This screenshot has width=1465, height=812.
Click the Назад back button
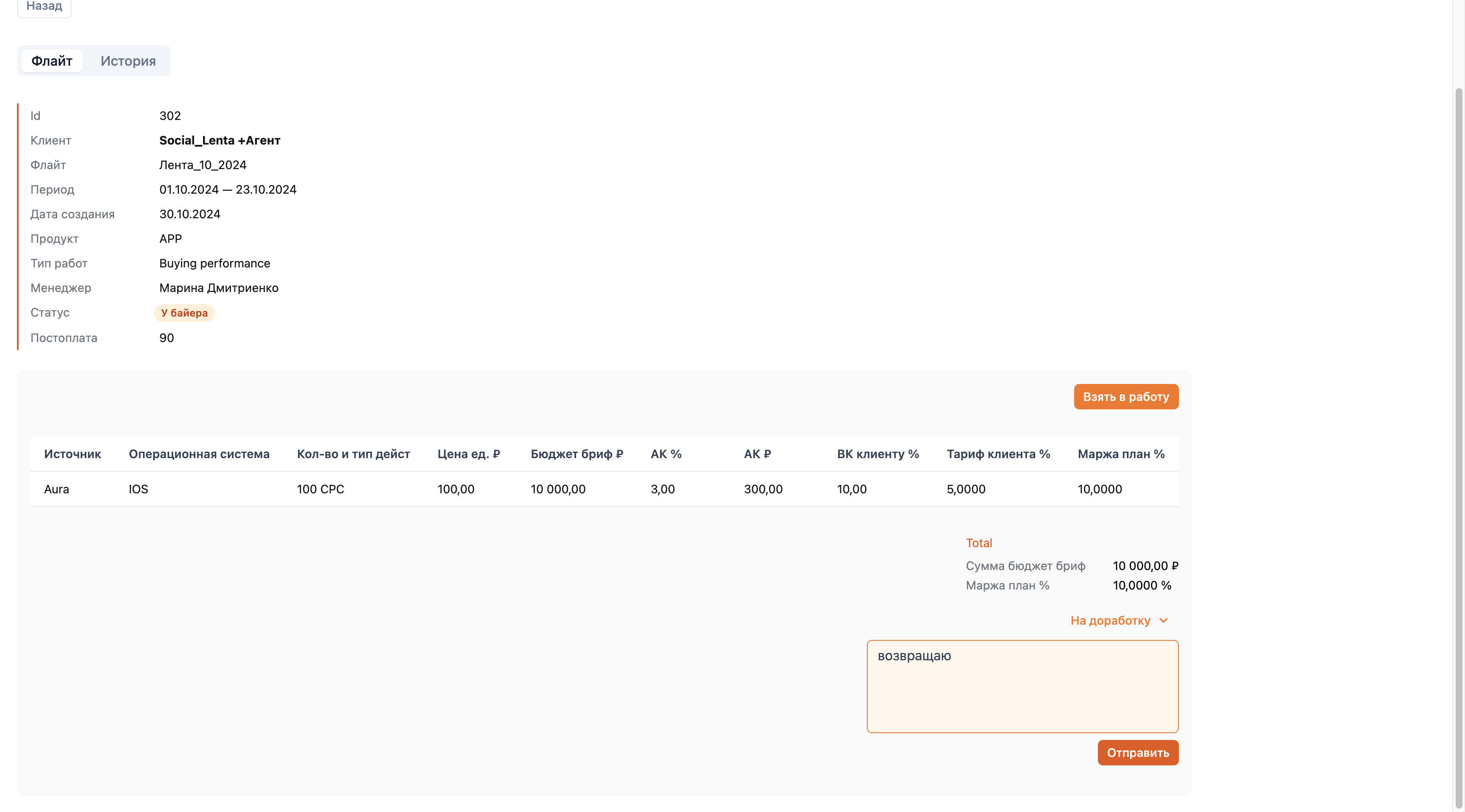(x=44, y=7)
